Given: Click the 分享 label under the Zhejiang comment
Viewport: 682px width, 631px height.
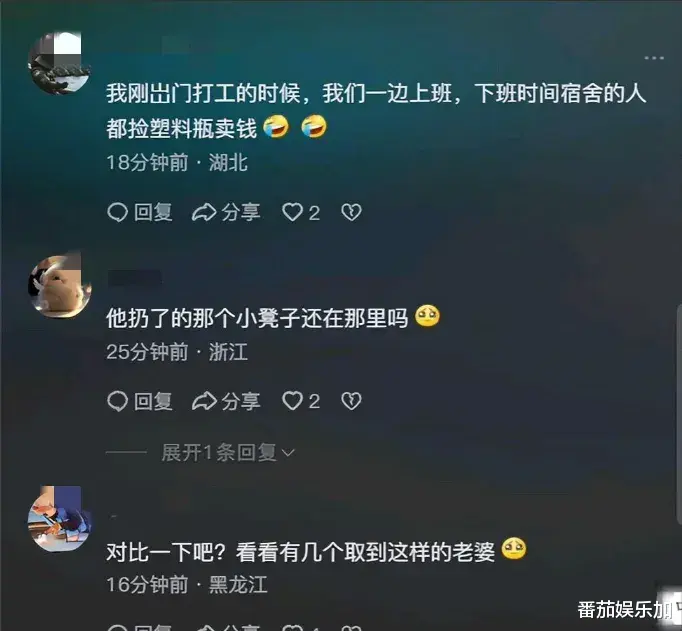Looking at the screenshot, I should click(x=241, y=401).
